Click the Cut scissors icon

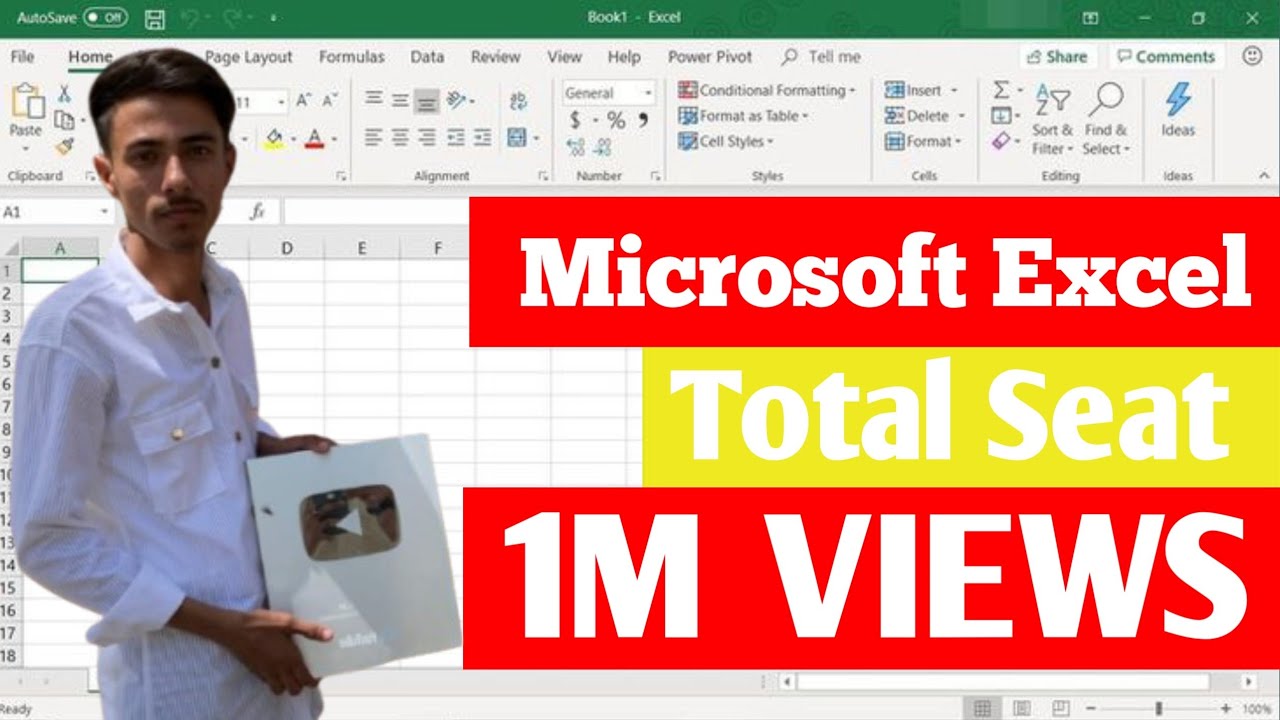tap(64, 94)
